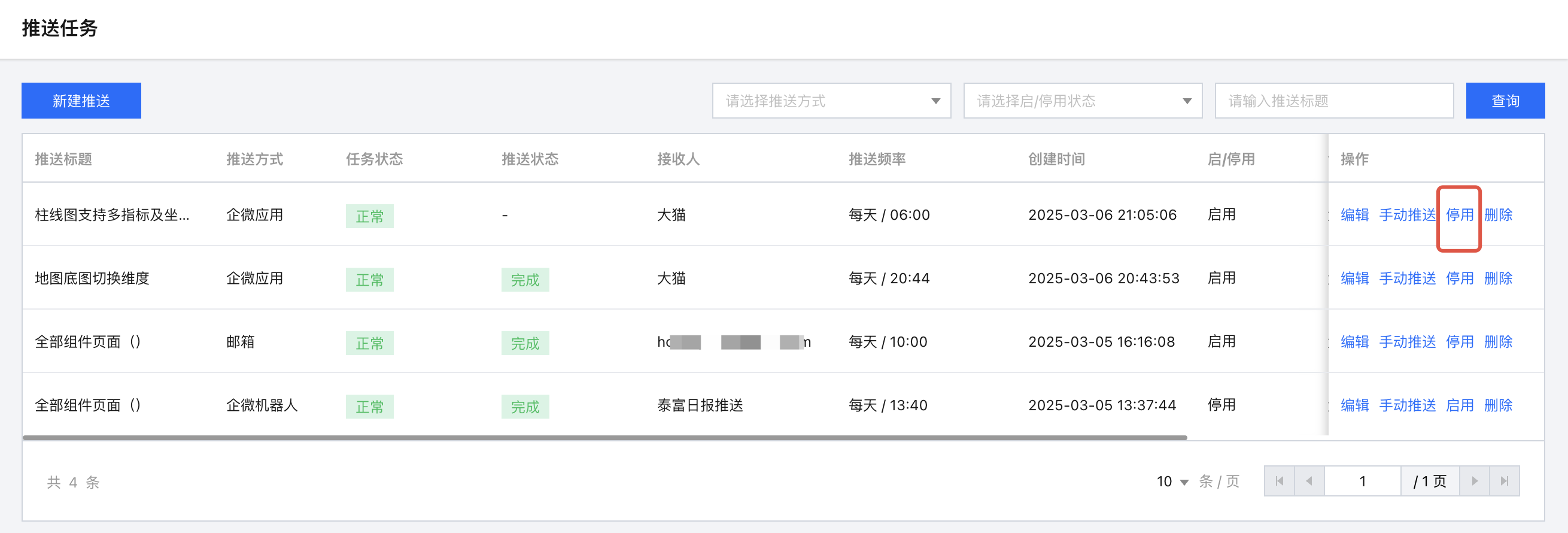This screenshot has width=1568, height=533.
Task: Manually push the 邮箱 task
Action: 1406,342
